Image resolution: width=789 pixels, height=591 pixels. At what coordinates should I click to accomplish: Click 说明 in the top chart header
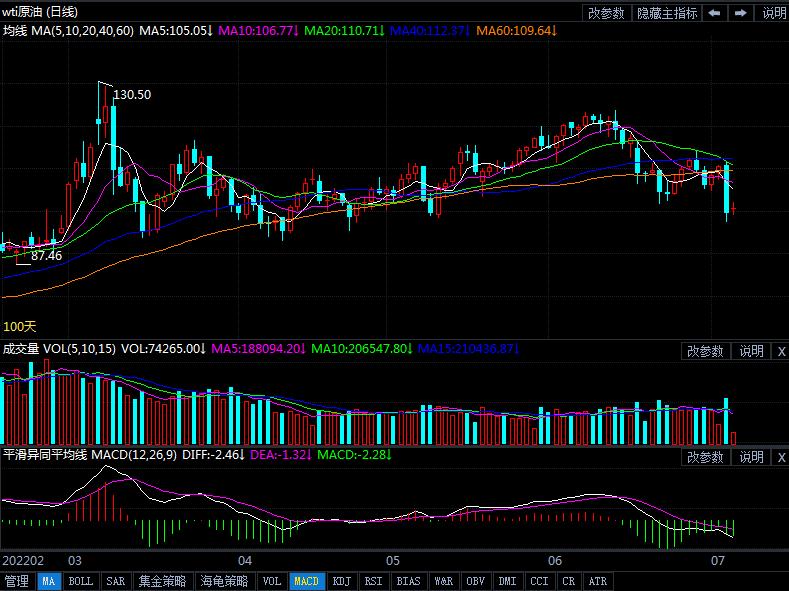tap(774, 13)
